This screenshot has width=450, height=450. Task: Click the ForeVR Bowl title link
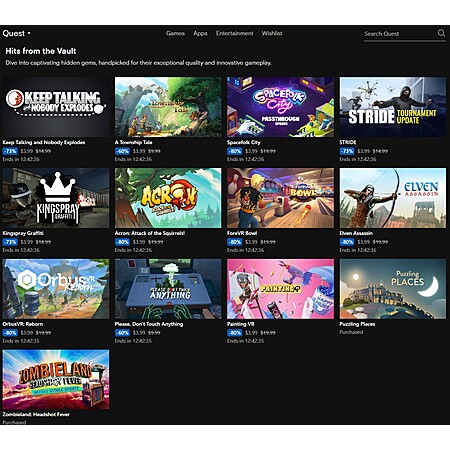(242, 233)
